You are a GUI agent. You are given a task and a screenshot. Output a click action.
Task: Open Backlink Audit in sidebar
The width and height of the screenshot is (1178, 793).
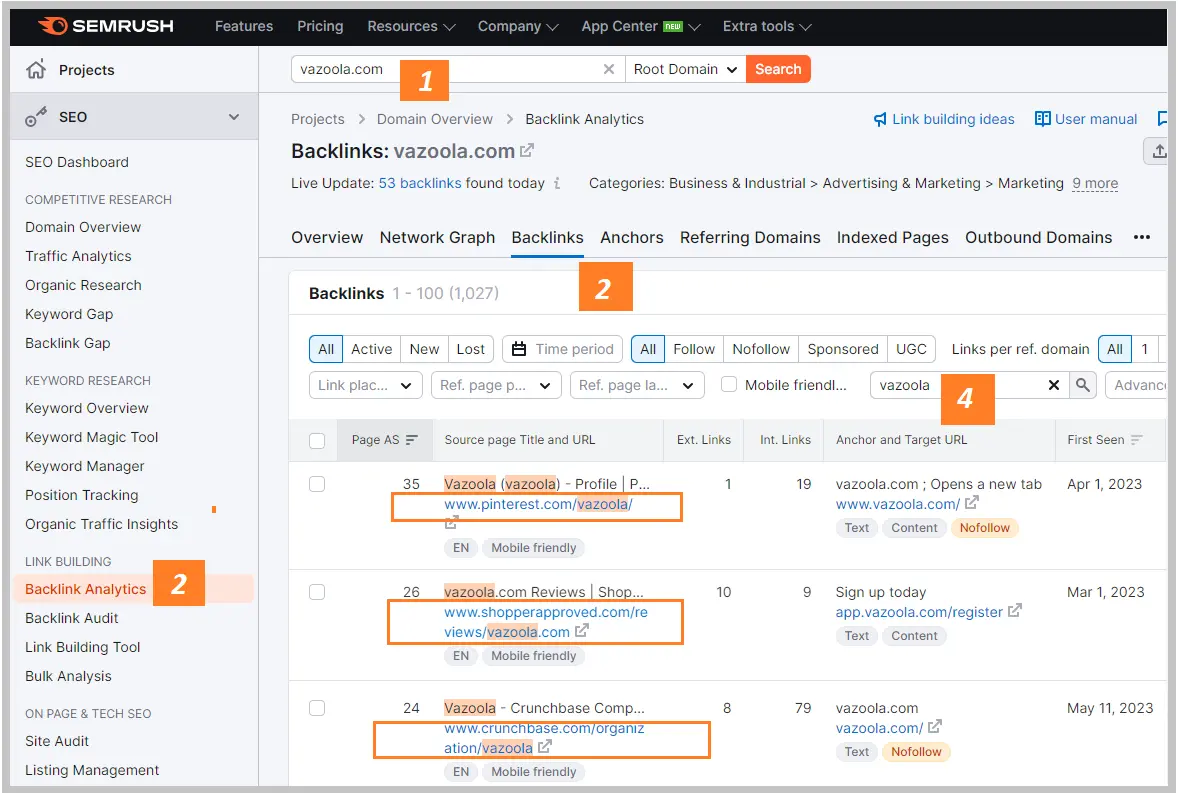(x=71, y=618)
